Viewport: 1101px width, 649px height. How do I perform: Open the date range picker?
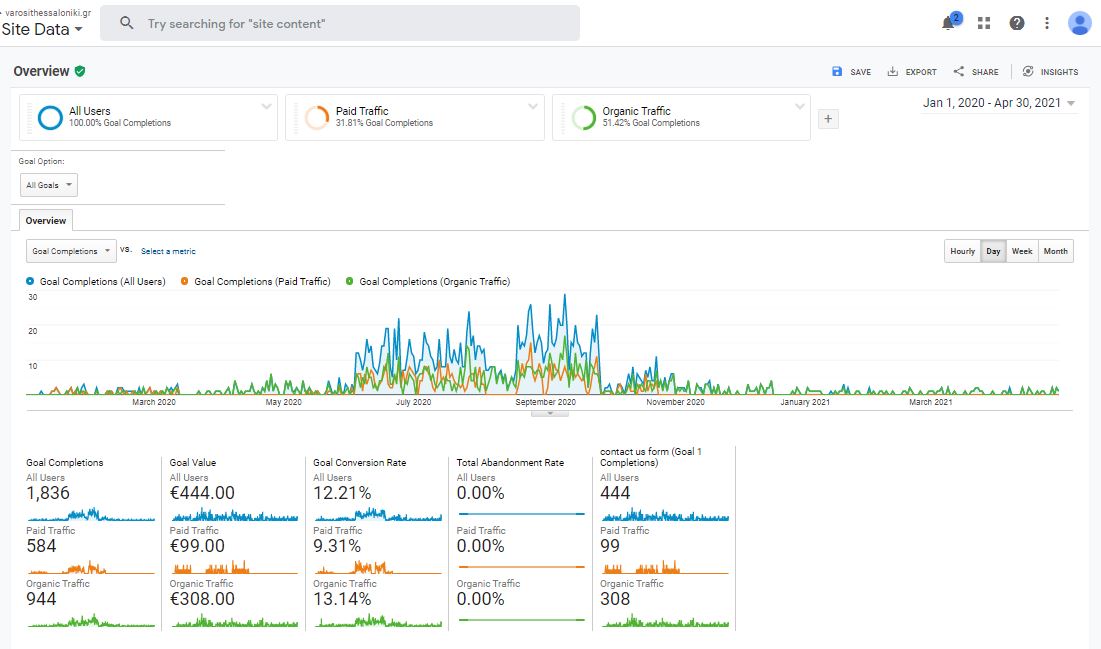(998, 103)
